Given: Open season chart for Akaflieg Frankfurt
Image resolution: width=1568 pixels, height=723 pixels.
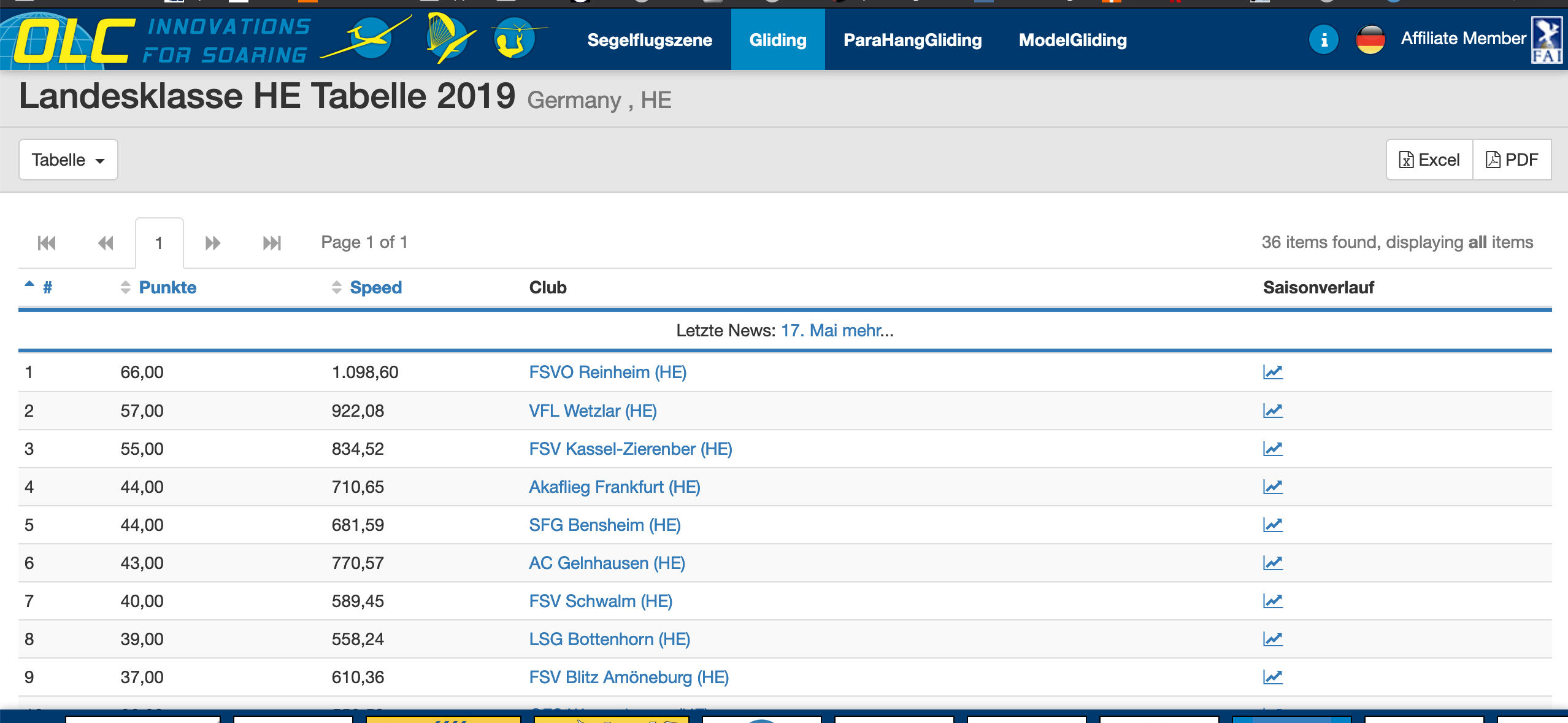Looking at the screenshot, I should [1273, 487].
